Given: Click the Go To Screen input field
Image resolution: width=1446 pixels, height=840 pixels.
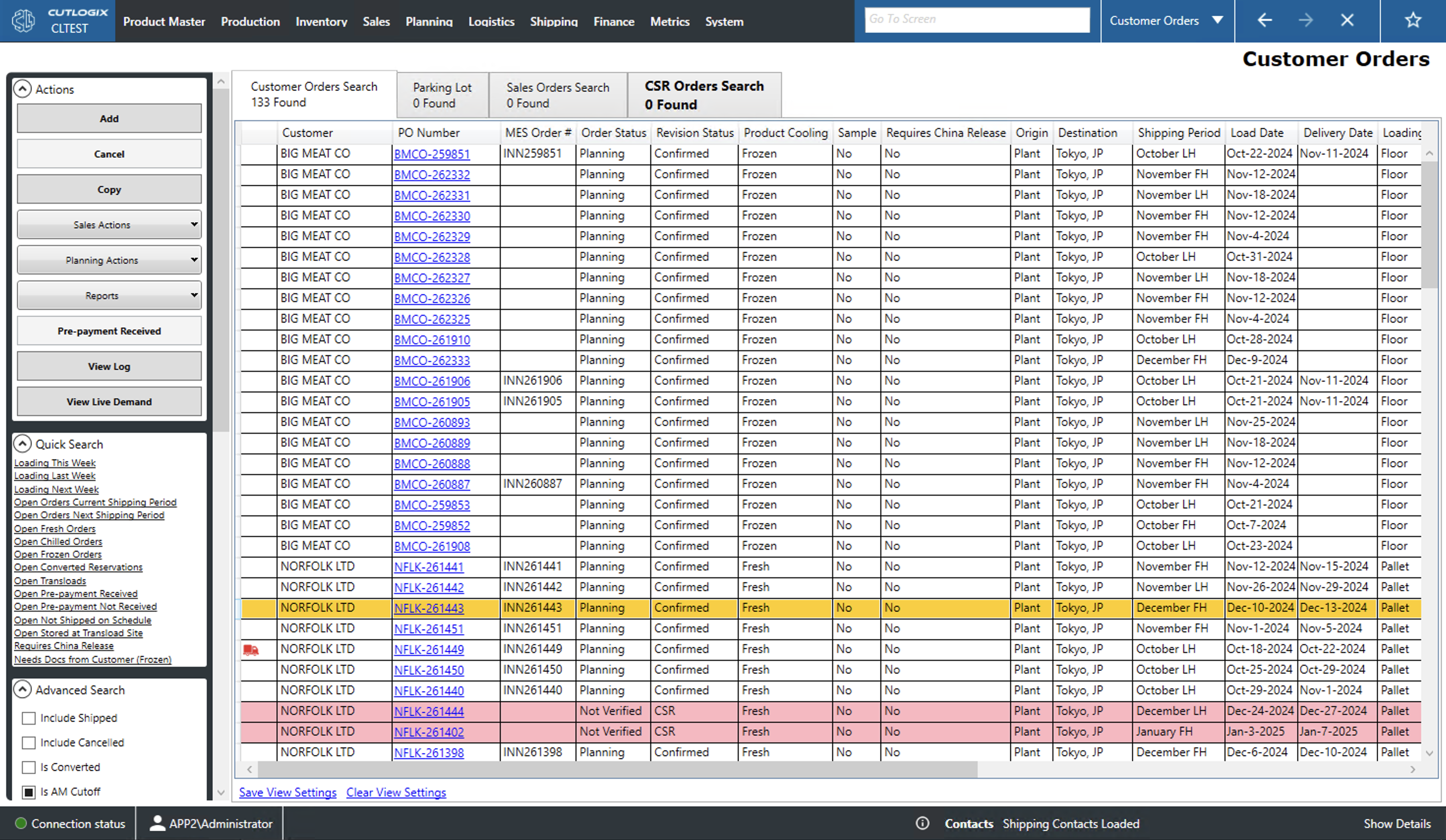Looking at the screenshot, I should pyautogui.click(x=977, y=20).
